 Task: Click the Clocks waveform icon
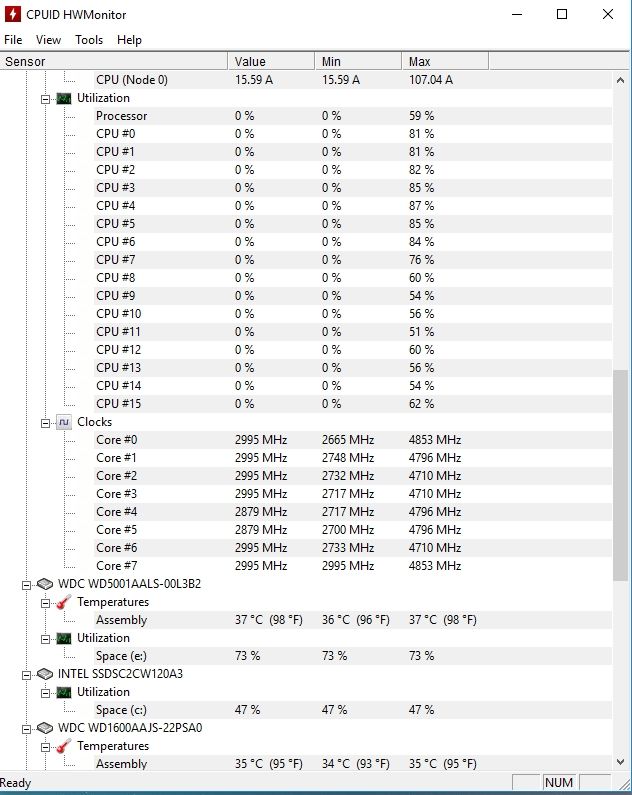coord(64,423)
